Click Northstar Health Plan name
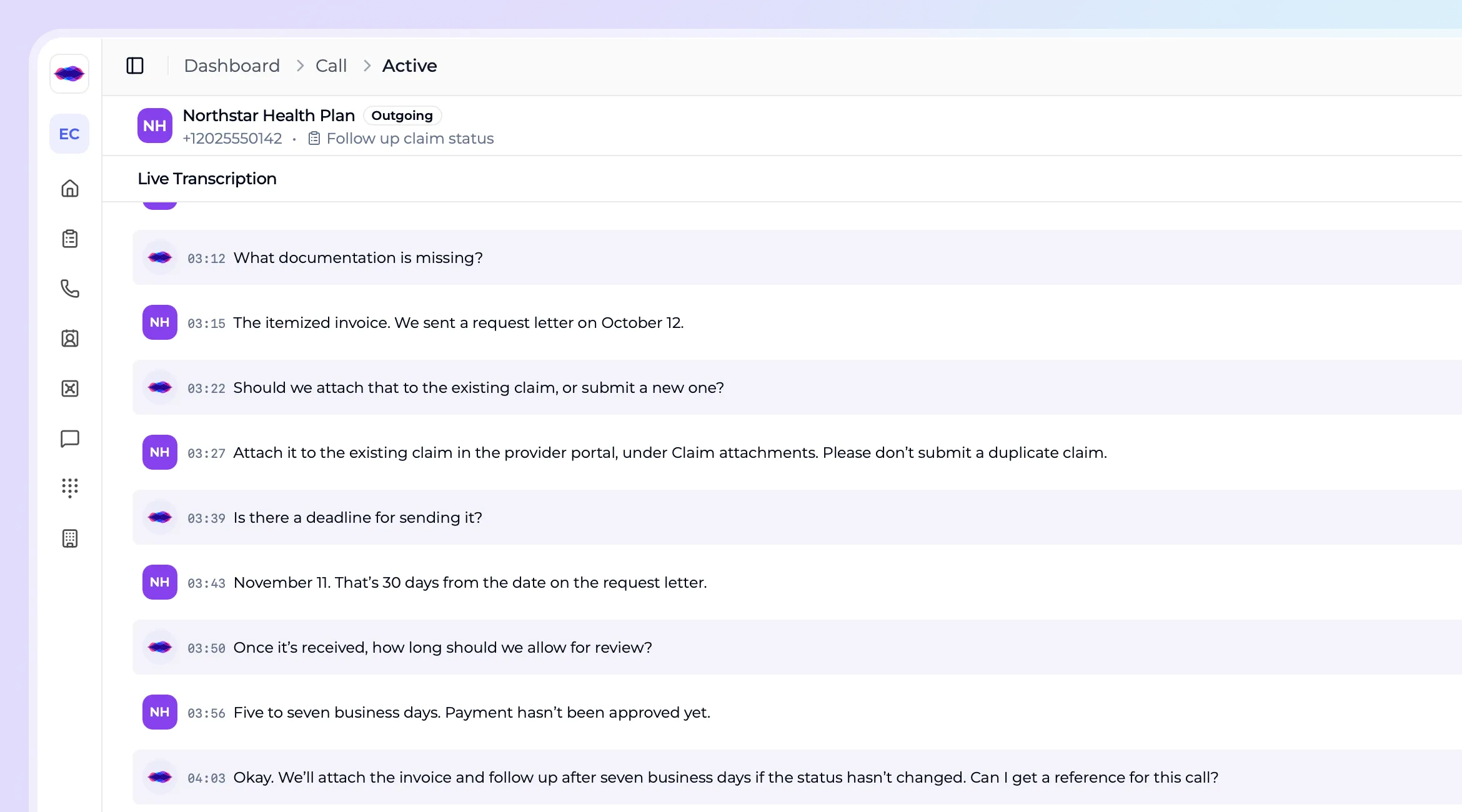This screenshot has width=1462, height=812. pyautogui.click(x=269, y=116)
